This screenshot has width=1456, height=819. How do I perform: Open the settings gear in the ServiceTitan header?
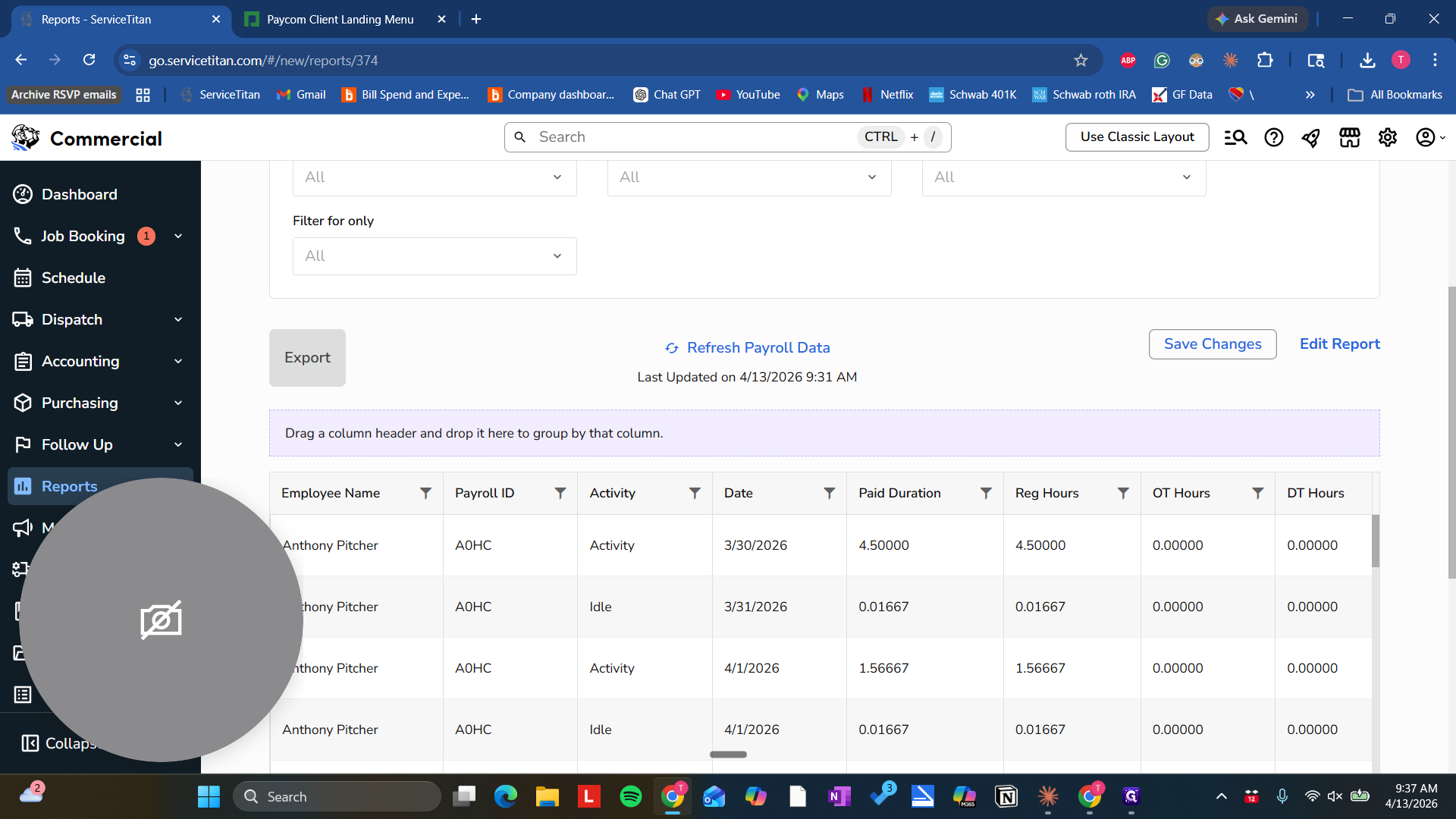click(1388, 137)
